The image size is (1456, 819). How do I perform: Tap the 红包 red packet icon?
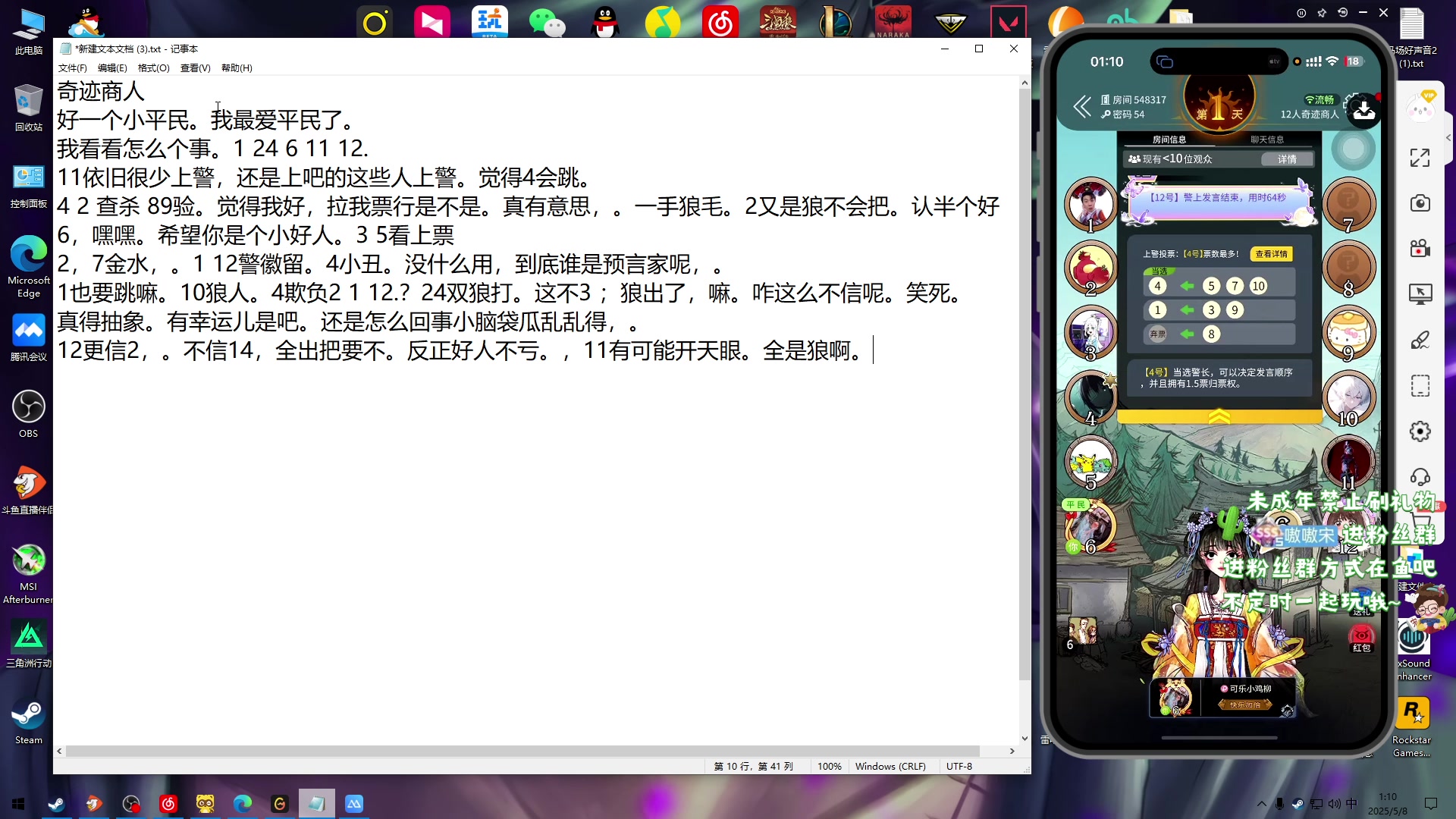pyautogui.click(x=1361, y=638)
